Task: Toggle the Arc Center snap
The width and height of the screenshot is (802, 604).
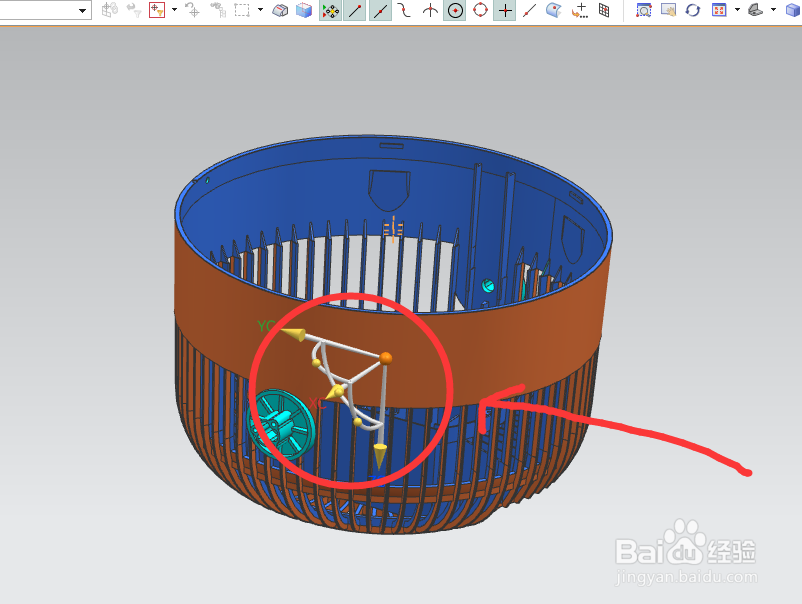Action: (455, 11)
